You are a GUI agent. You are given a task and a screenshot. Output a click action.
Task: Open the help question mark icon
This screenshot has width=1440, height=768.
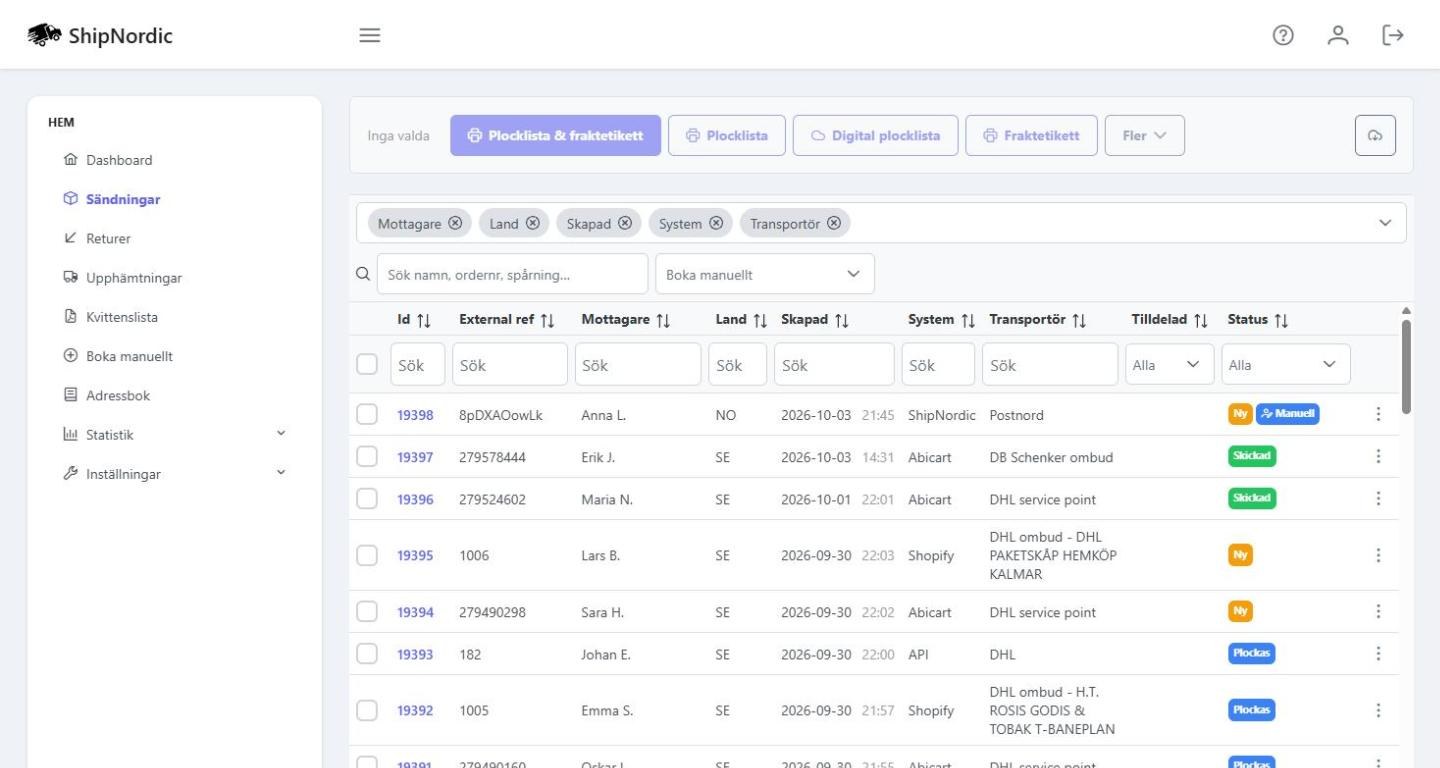tap(1283, 35)
